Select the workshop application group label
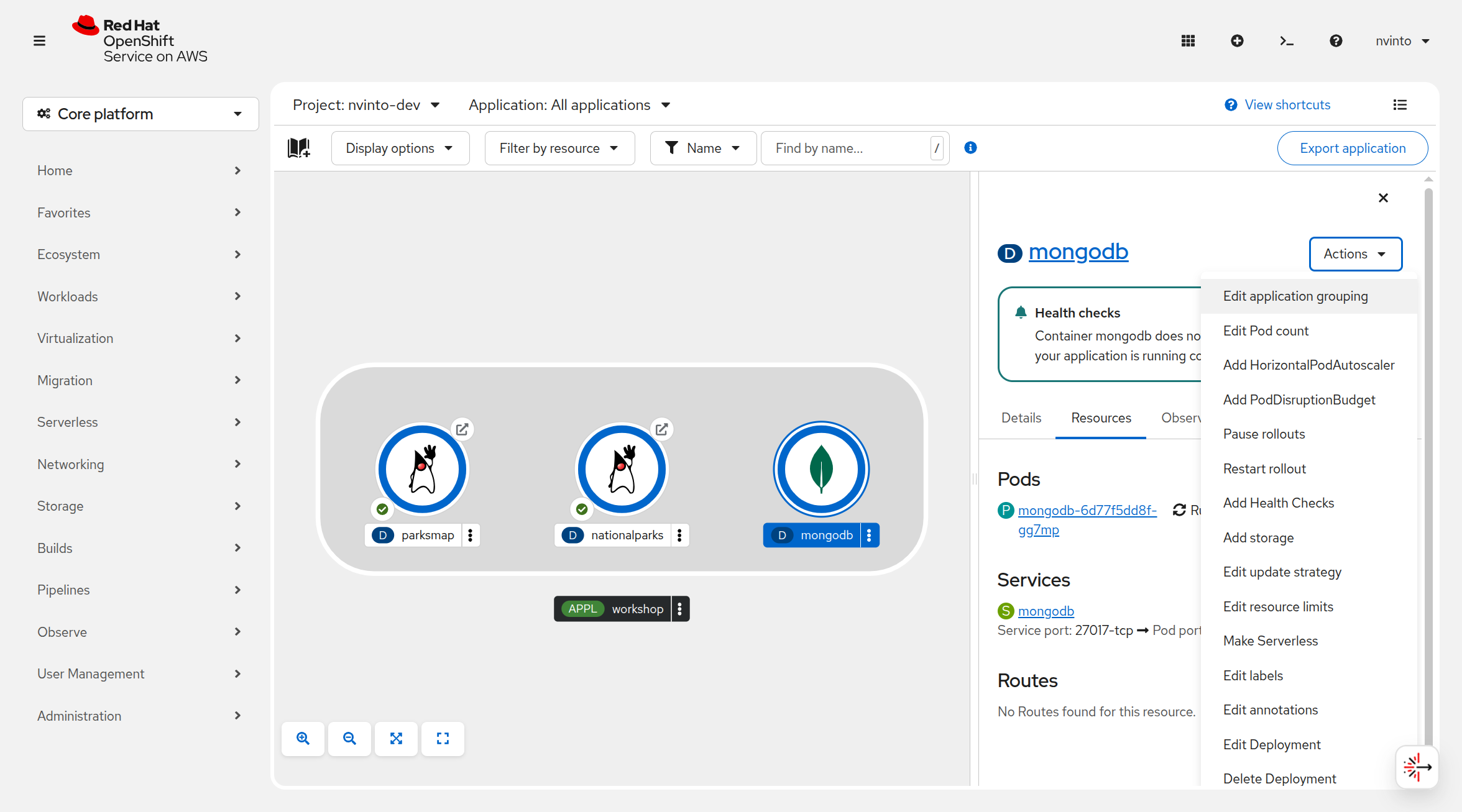Screen dimensions: 1462x812 pos(612,609)
